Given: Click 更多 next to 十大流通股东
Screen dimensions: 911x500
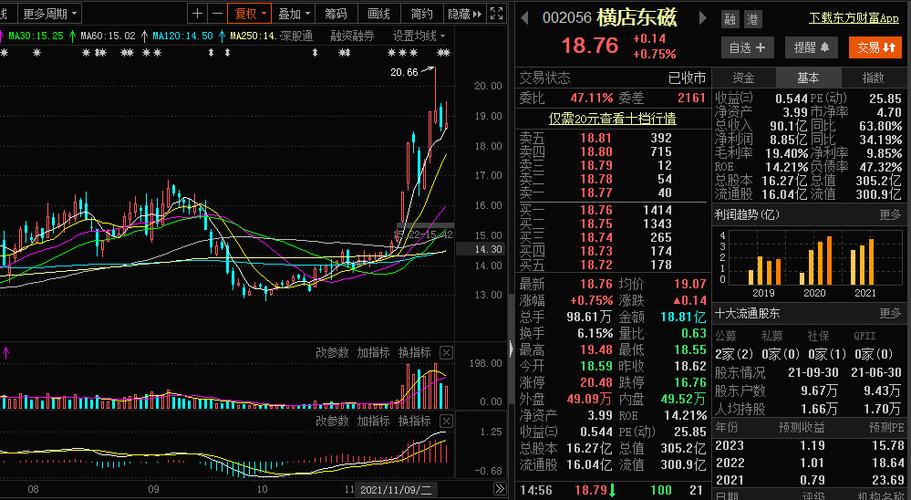Looking at the screenshot, I should coord(890,314).
